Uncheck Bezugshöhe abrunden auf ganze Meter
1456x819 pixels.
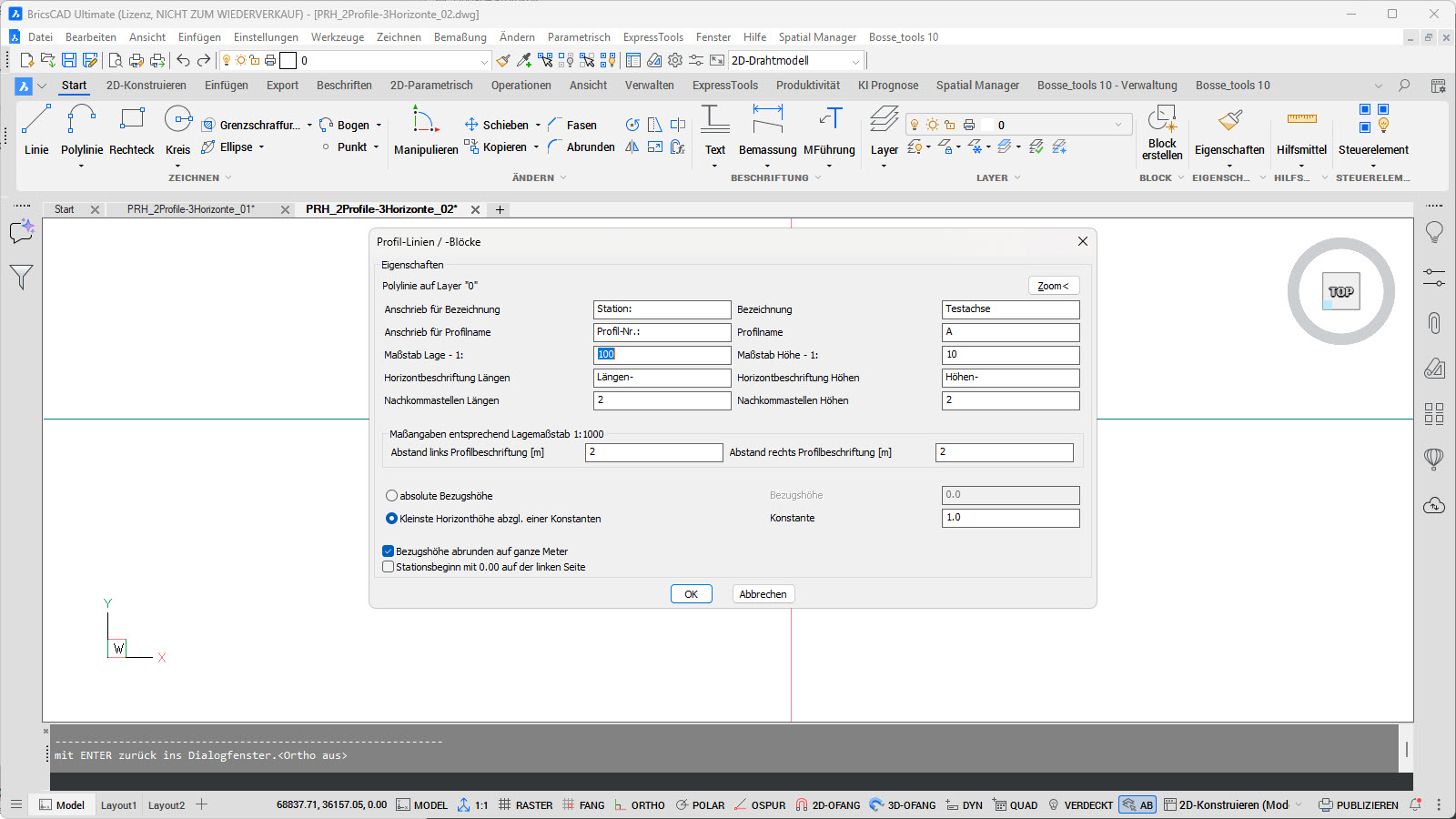coord(389,551)
